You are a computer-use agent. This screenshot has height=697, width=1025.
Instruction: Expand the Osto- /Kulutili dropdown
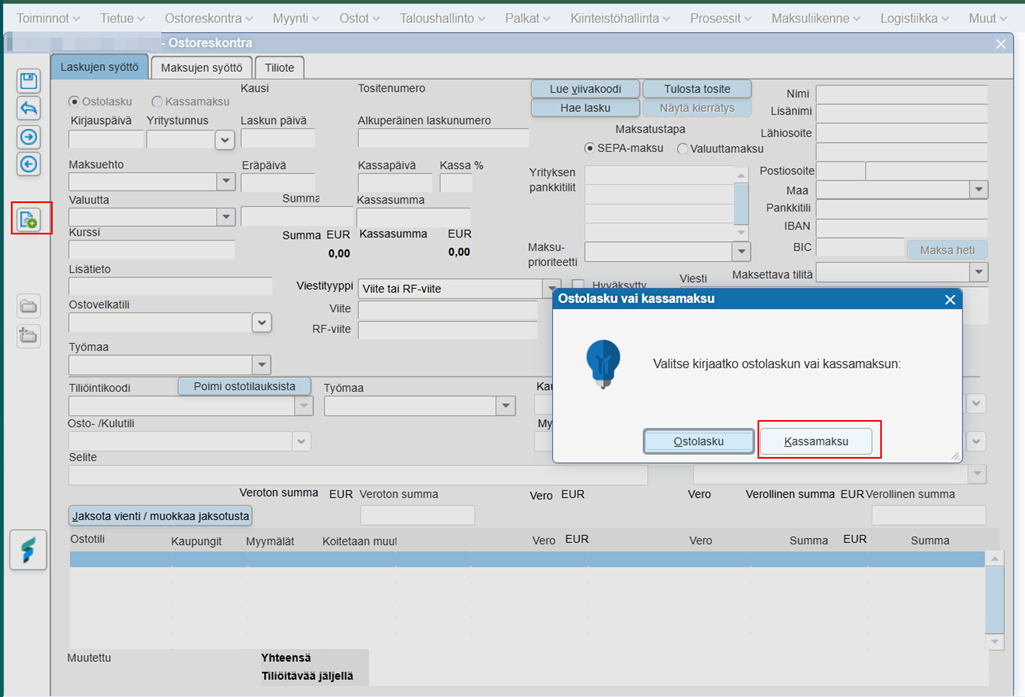301,441
